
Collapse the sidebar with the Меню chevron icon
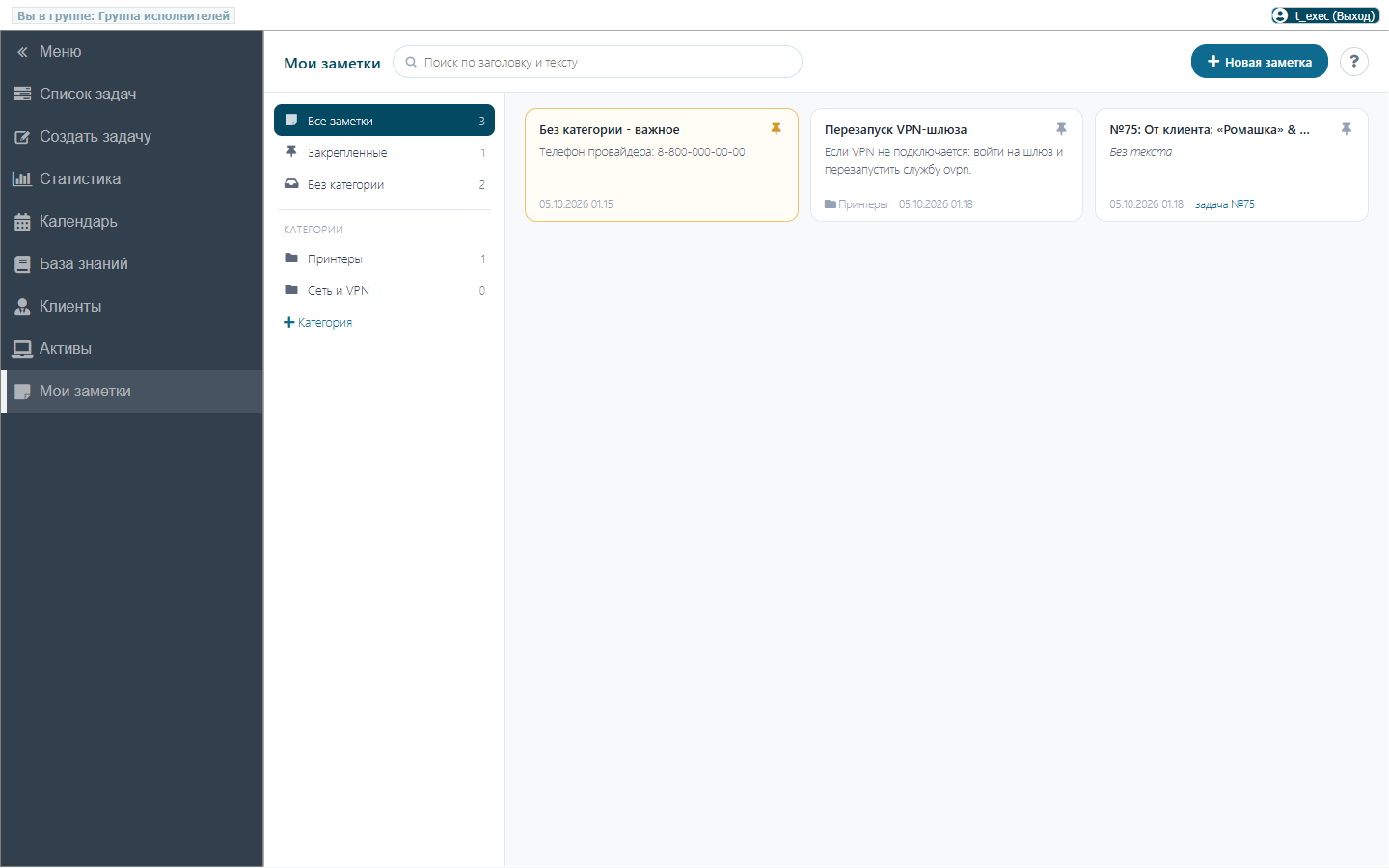(x=22, y=52)
